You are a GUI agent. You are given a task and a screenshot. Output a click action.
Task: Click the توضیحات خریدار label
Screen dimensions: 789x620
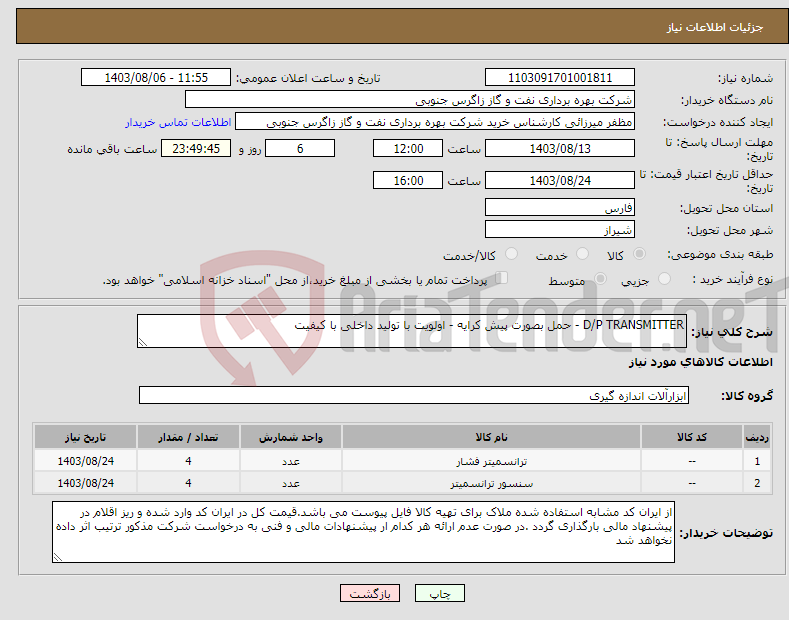click(726, 533)
